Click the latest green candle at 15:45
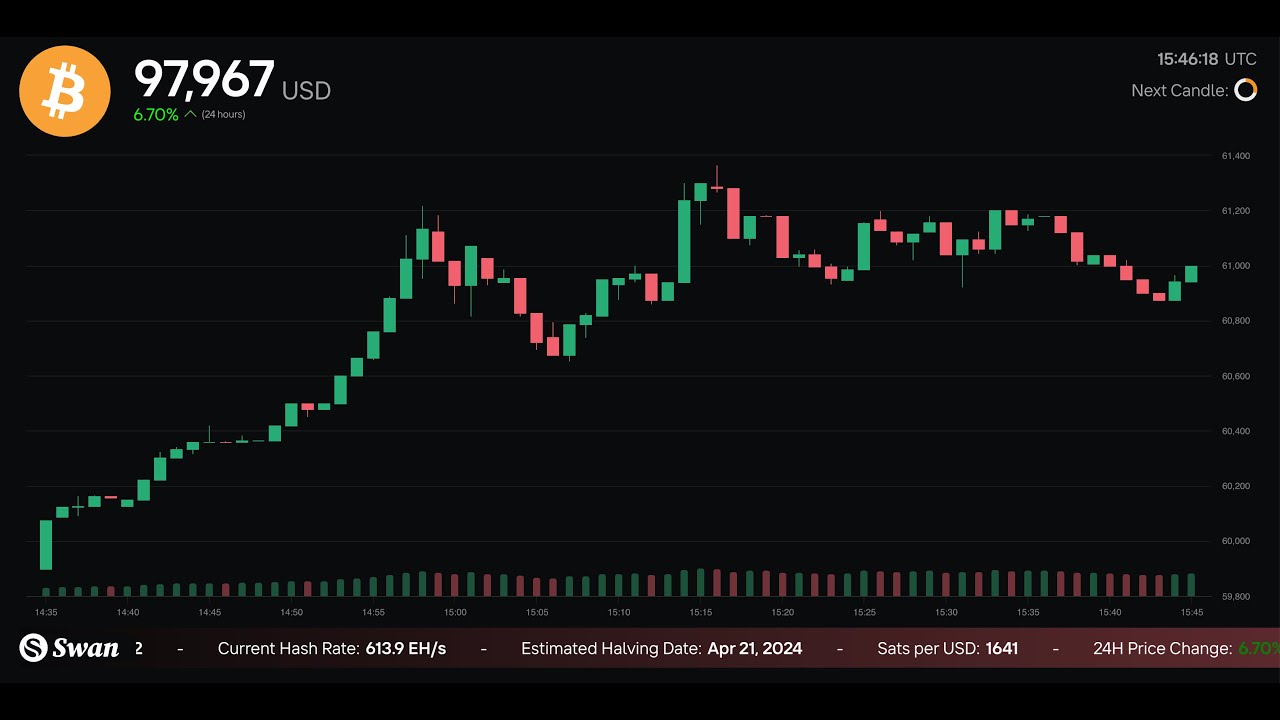Screen dimensions: 1280x720 tap(1191, 273)
